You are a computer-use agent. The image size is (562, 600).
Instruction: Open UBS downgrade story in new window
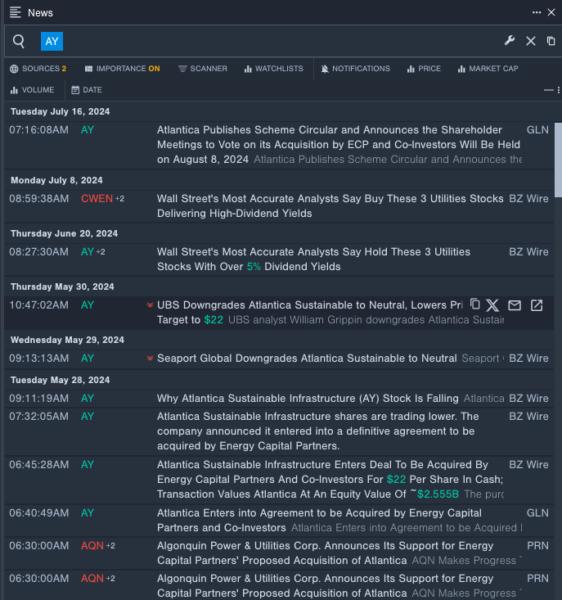click(x=536, y=305)
